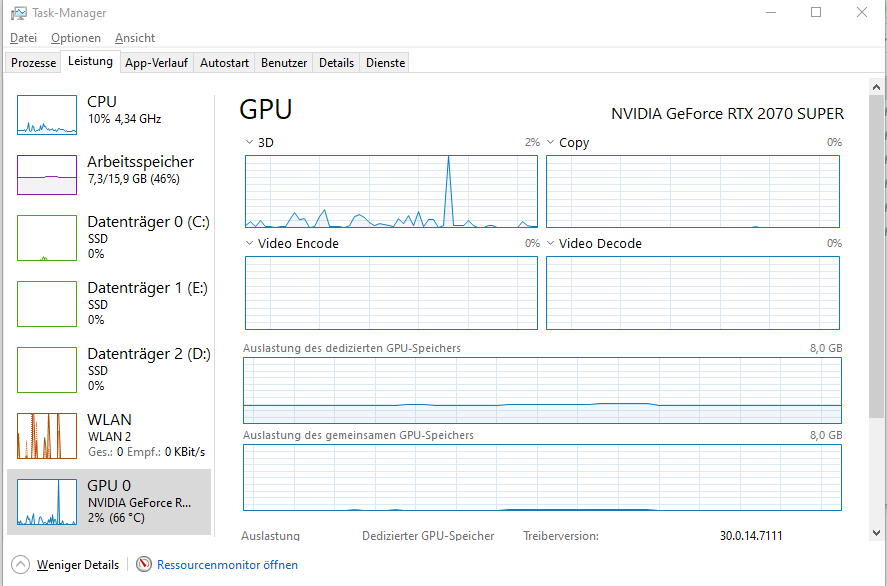Viewport: 887px width, 586px height.
Task: Open the Ansicht menu
Action: (134, 38)
